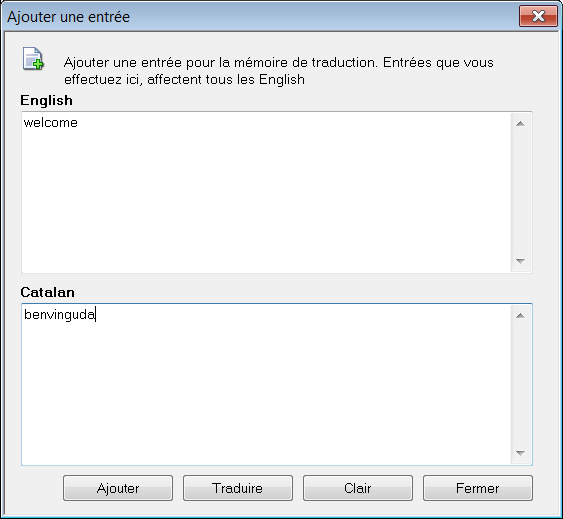Close the Ajouter une entrée dialog with X
563x519 pixels.
538,16
